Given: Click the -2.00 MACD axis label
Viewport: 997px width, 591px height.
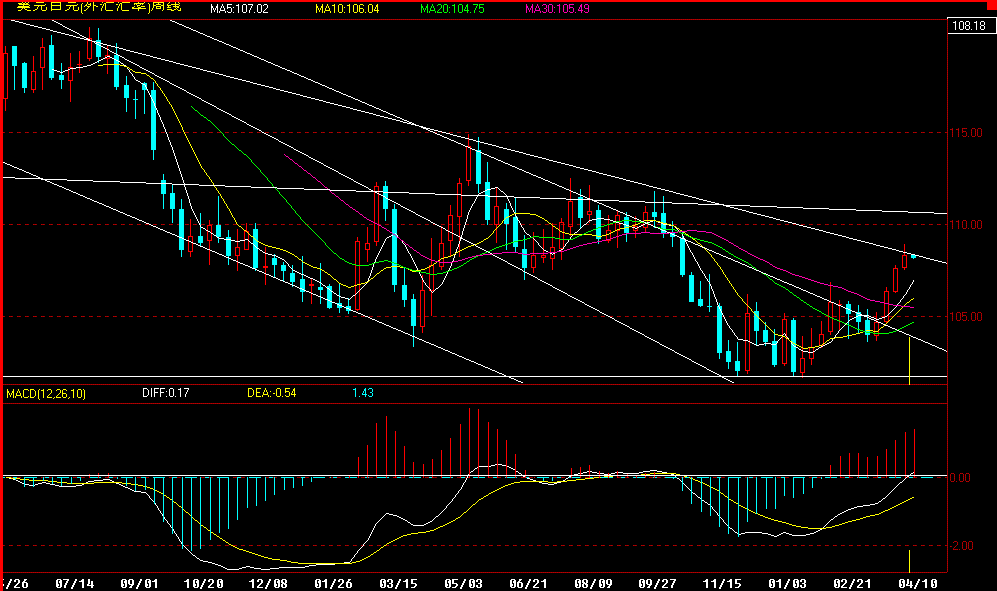Looking at the screenshot, I should coord(959,546).
